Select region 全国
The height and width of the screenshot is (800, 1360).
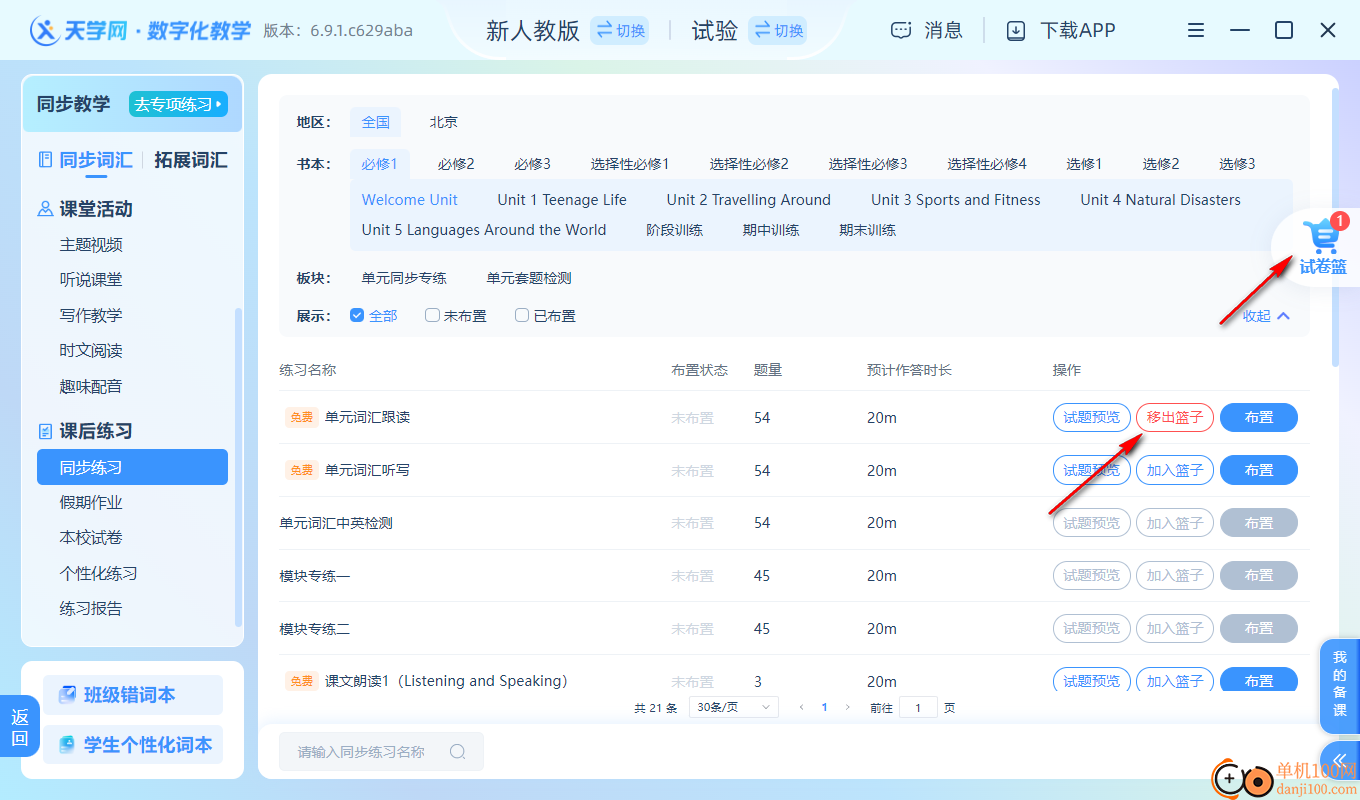pos(376,122)
